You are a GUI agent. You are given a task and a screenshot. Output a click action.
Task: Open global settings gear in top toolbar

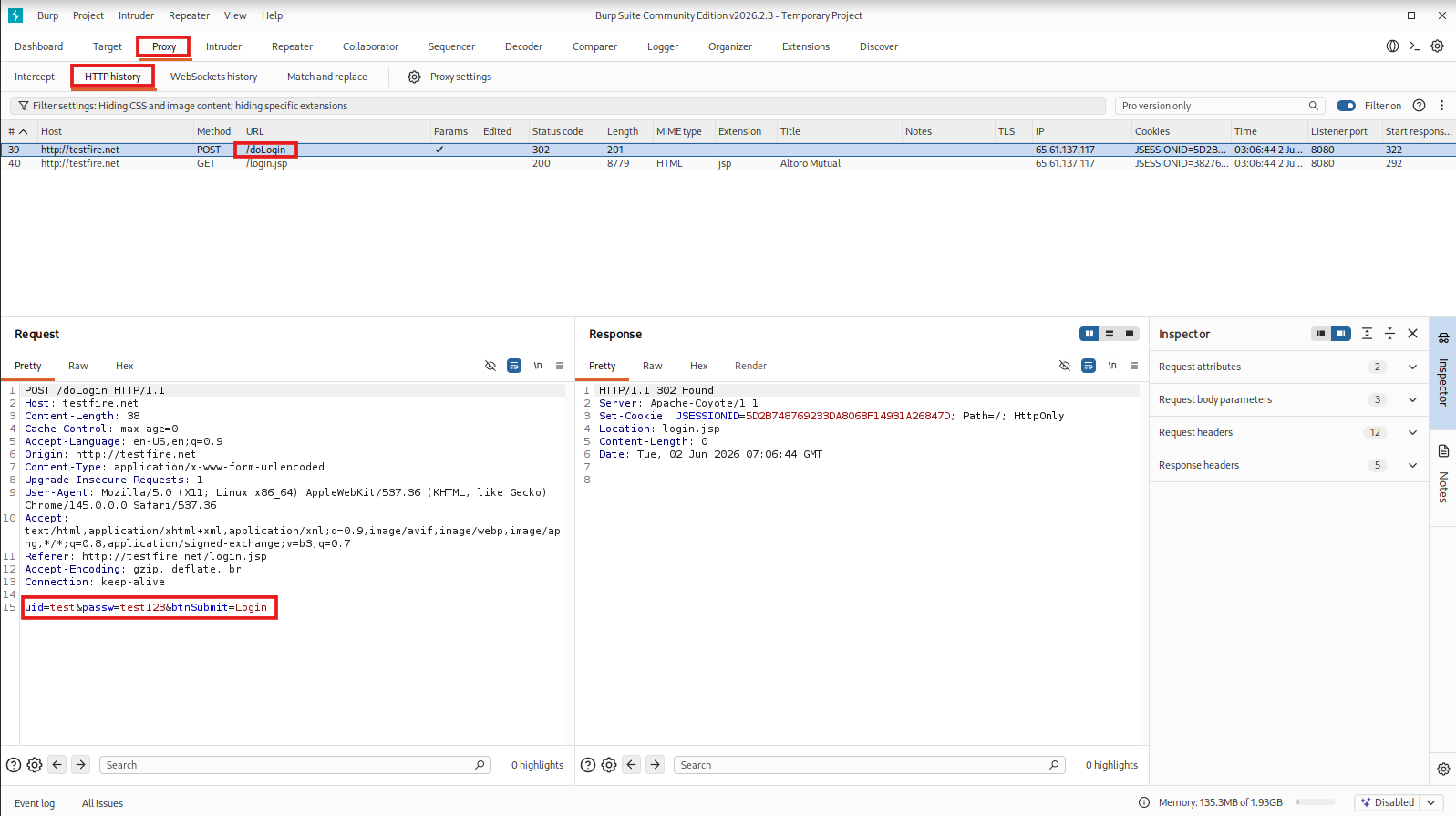coord(1437,46)
